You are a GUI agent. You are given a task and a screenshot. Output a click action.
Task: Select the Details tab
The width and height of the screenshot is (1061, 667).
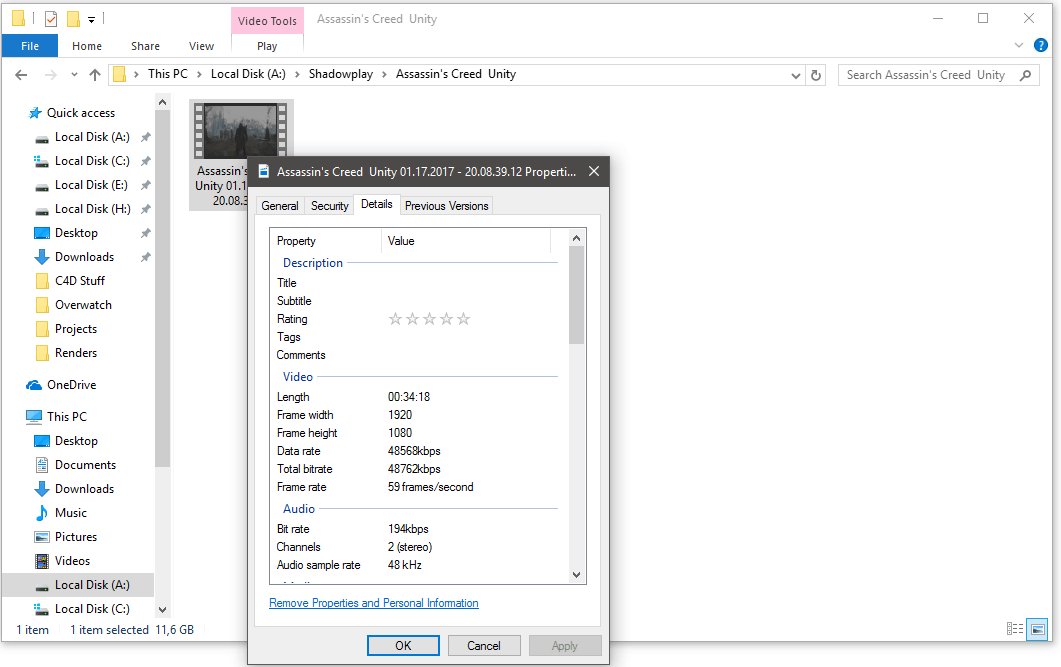click(x=376, y=204)
